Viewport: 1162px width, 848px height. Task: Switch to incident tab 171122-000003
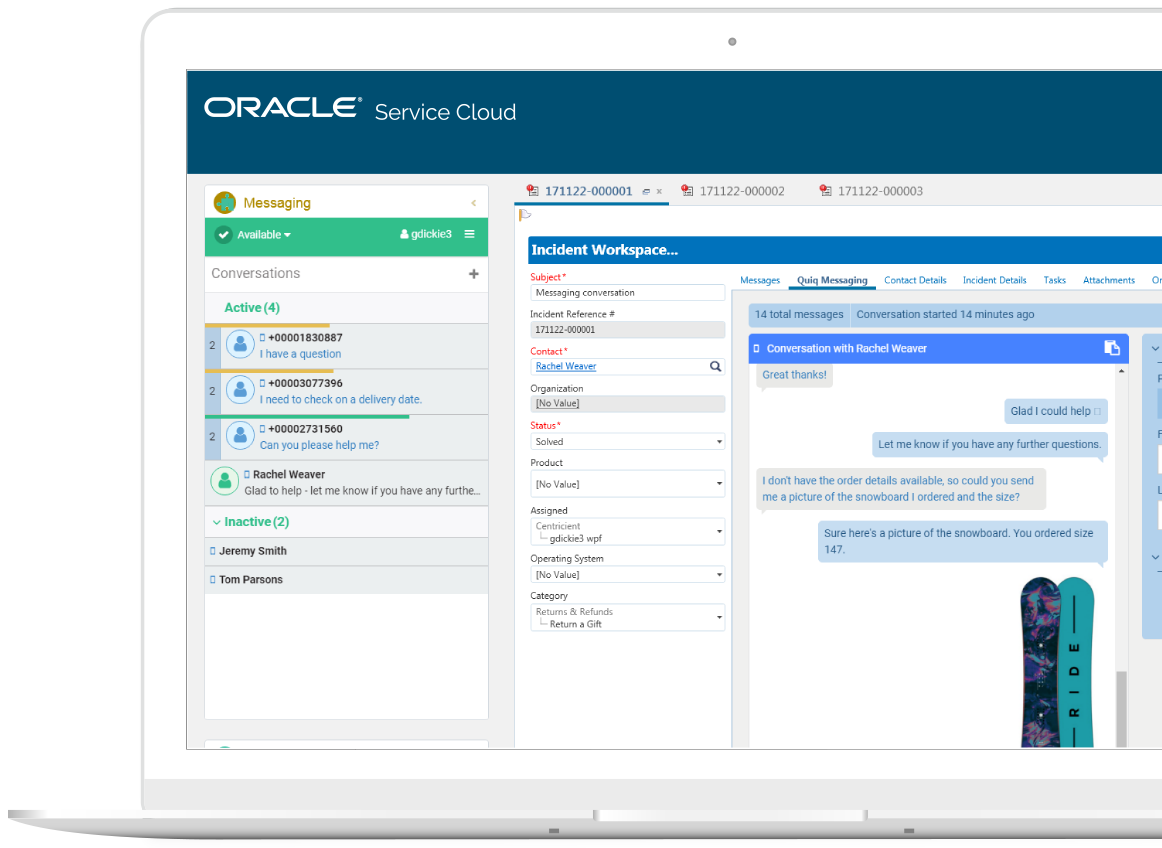click(x=880, y=191)
